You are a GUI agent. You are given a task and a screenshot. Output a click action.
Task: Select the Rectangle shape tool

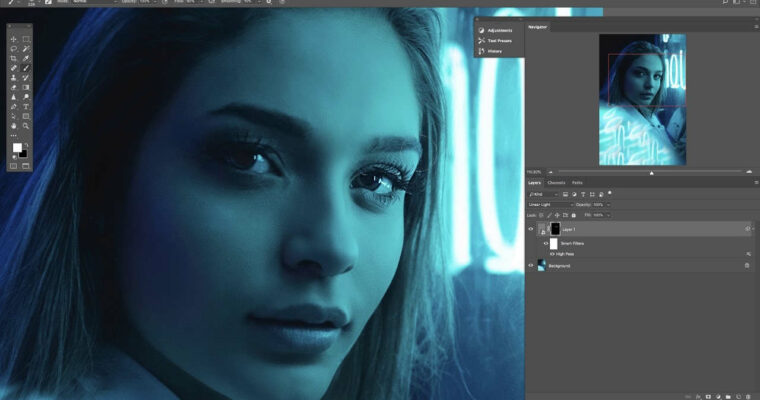tap(26, 116)
